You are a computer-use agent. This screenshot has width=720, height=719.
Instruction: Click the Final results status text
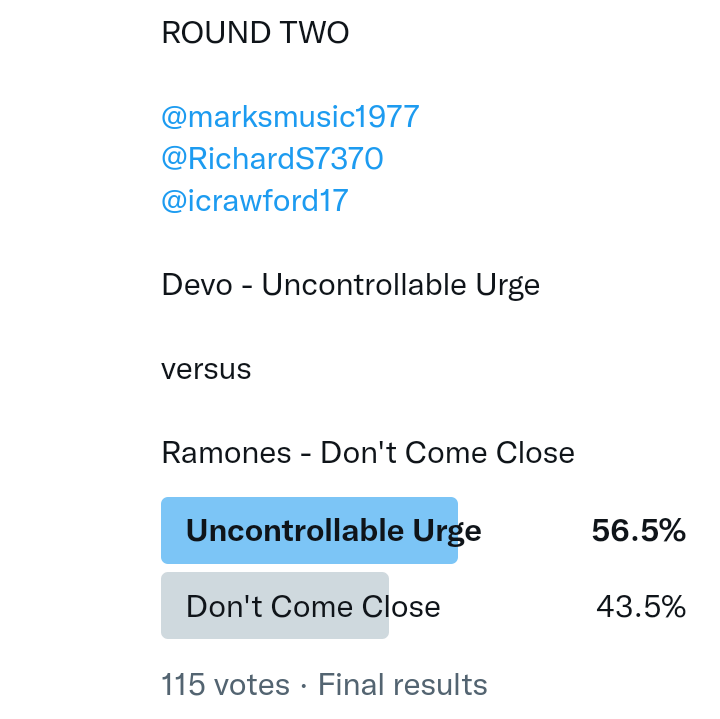403,685
